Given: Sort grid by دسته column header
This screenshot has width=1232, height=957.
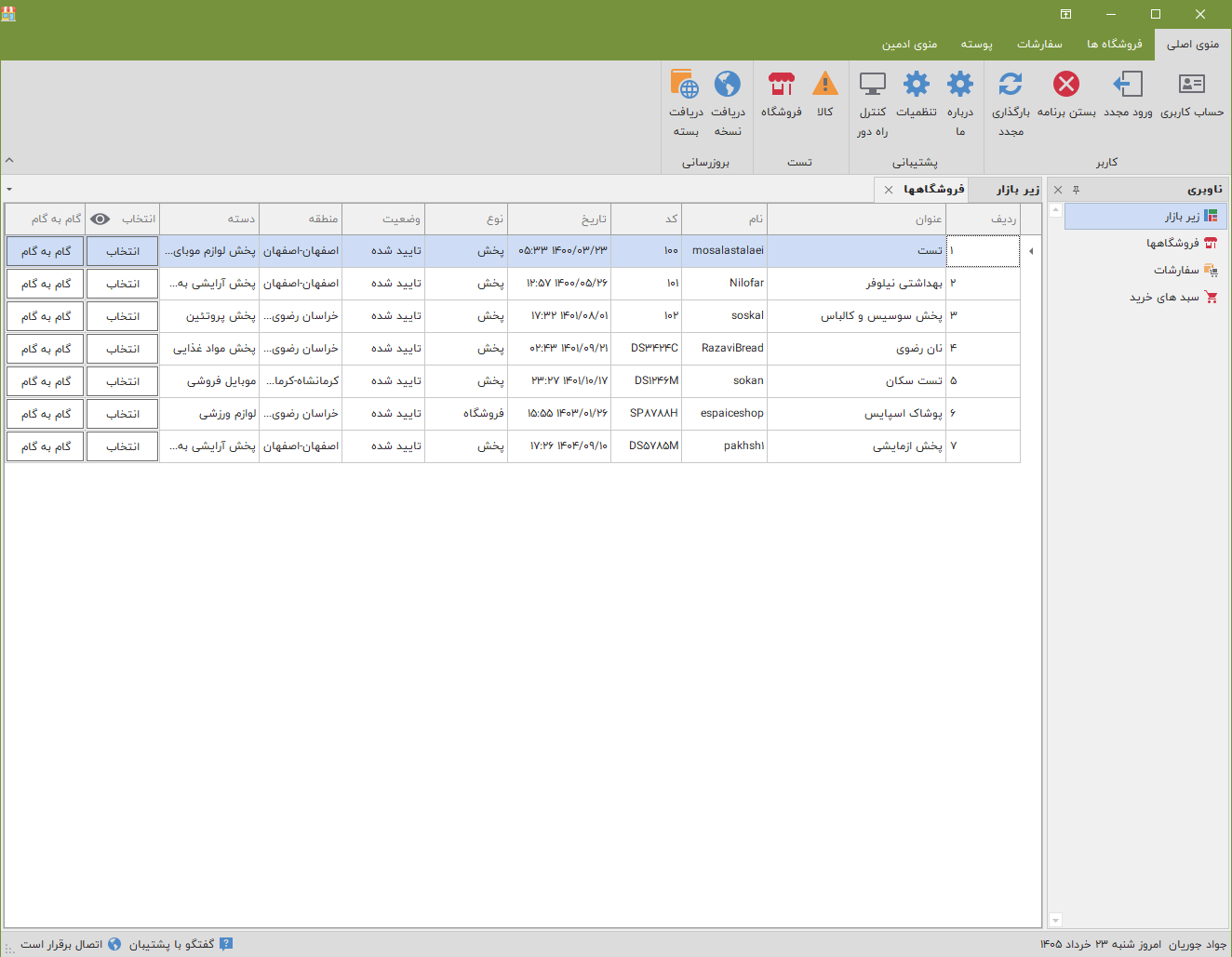Looking at the screenshot, I should click(x=209, y=219).
